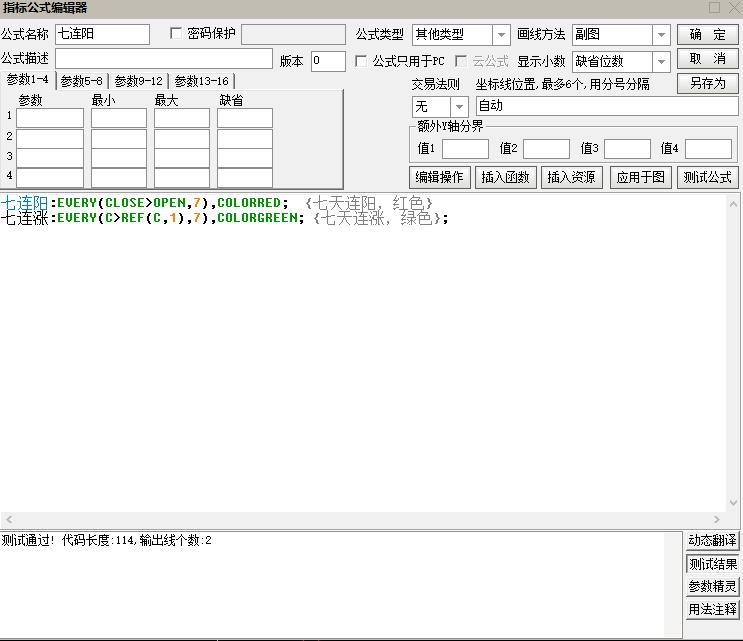Image resolution: width=743 pixels, height=641 pixels.
Task: Click the COLORRED keyword in the code
Action: click(249, 203)
